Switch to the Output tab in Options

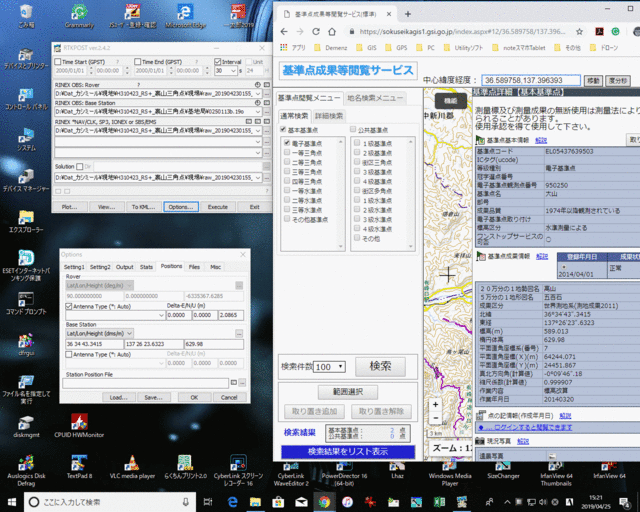pyautogui.click(x=124, y=267)
